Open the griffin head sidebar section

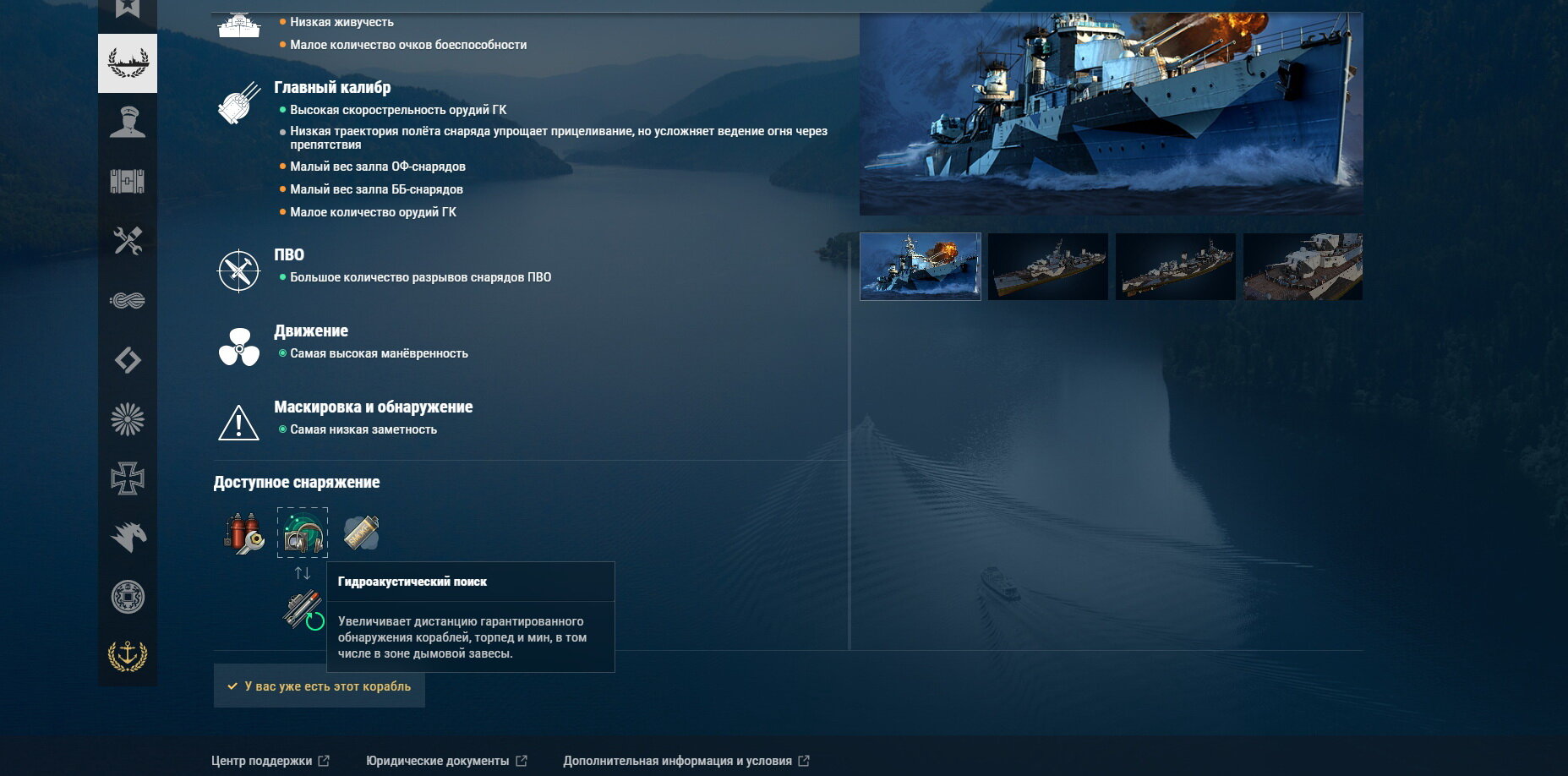(128, 538)
